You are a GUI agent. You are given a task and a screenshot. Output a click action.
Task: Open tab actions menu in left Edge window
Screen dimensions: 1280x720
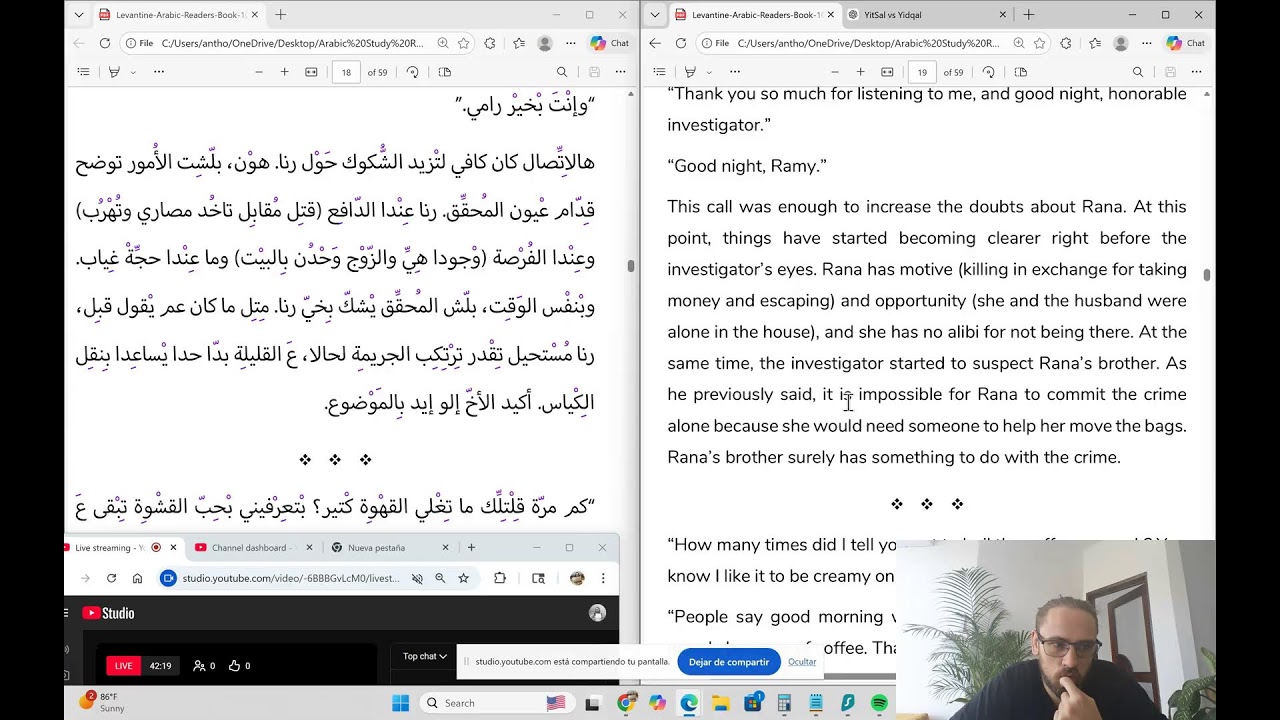[79, 15]
